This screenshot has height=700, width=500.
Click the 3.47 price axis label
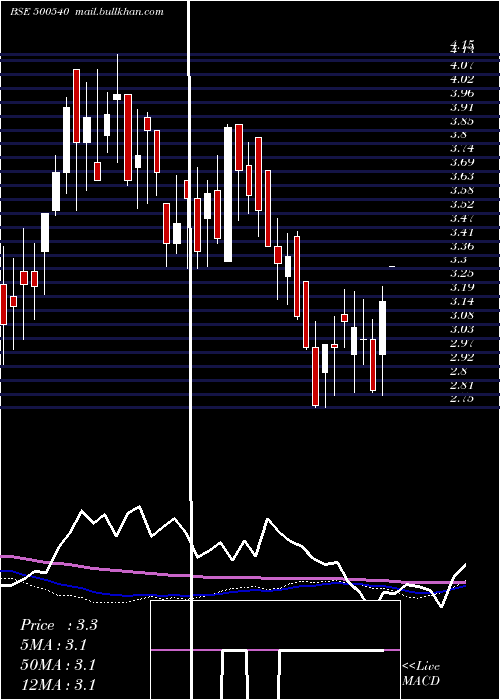pos(462,218)
